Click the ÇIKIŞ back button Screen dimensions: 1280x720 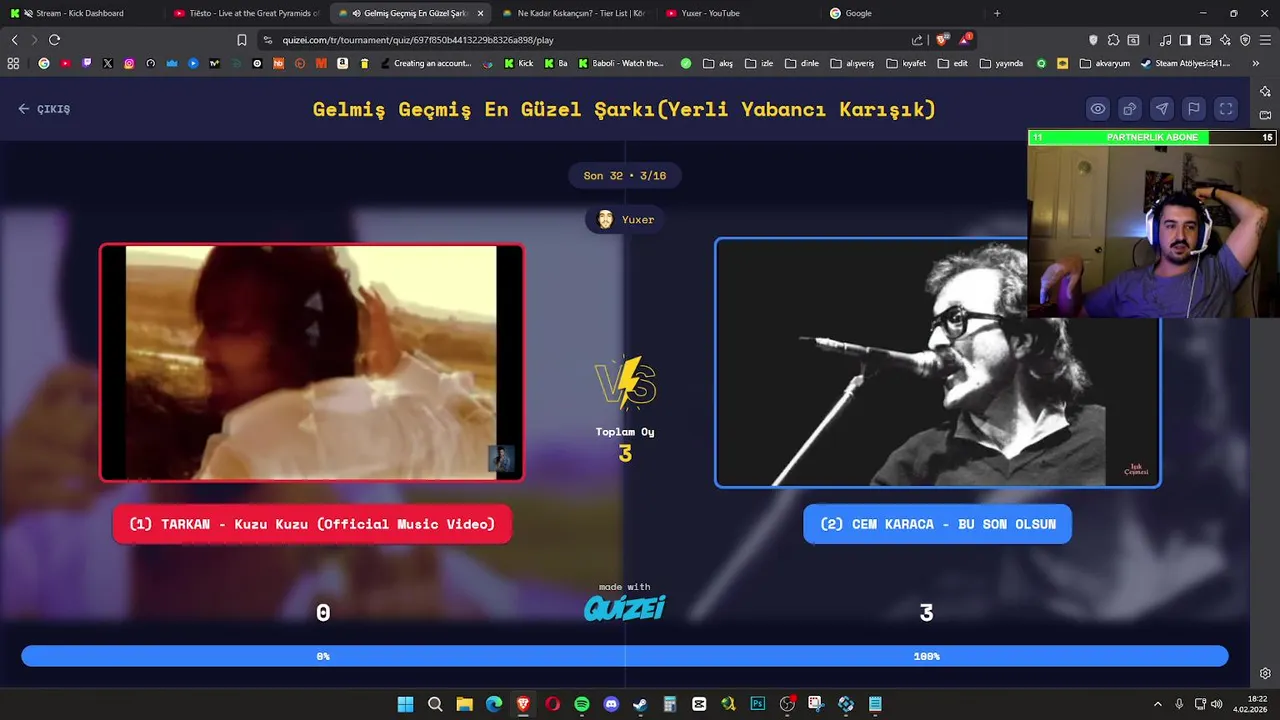(x=44, y=109)
